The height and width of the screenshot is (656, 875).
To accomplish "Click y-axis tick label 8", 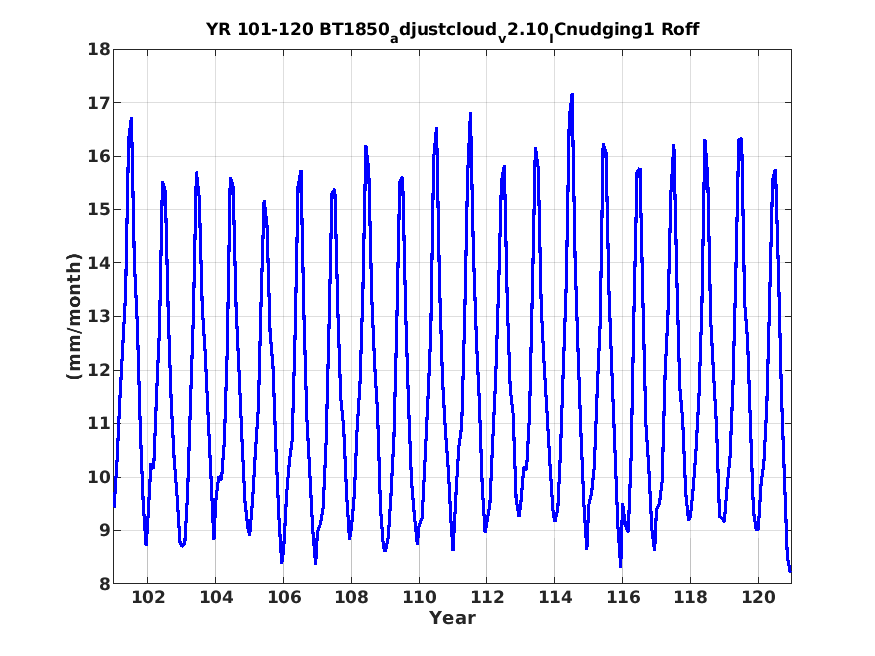I will (105, 584).
